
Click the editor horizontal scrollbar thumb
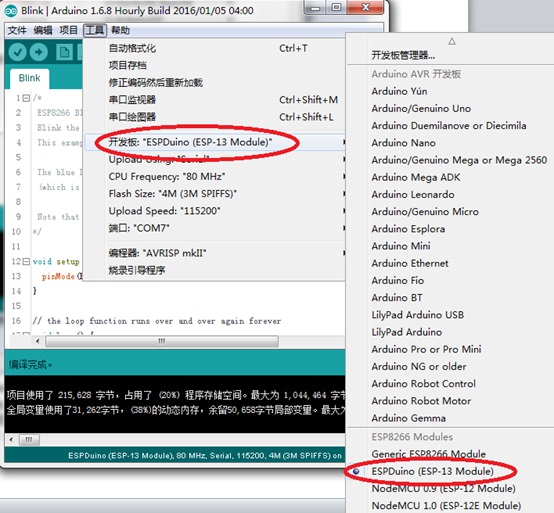(162, 341)
